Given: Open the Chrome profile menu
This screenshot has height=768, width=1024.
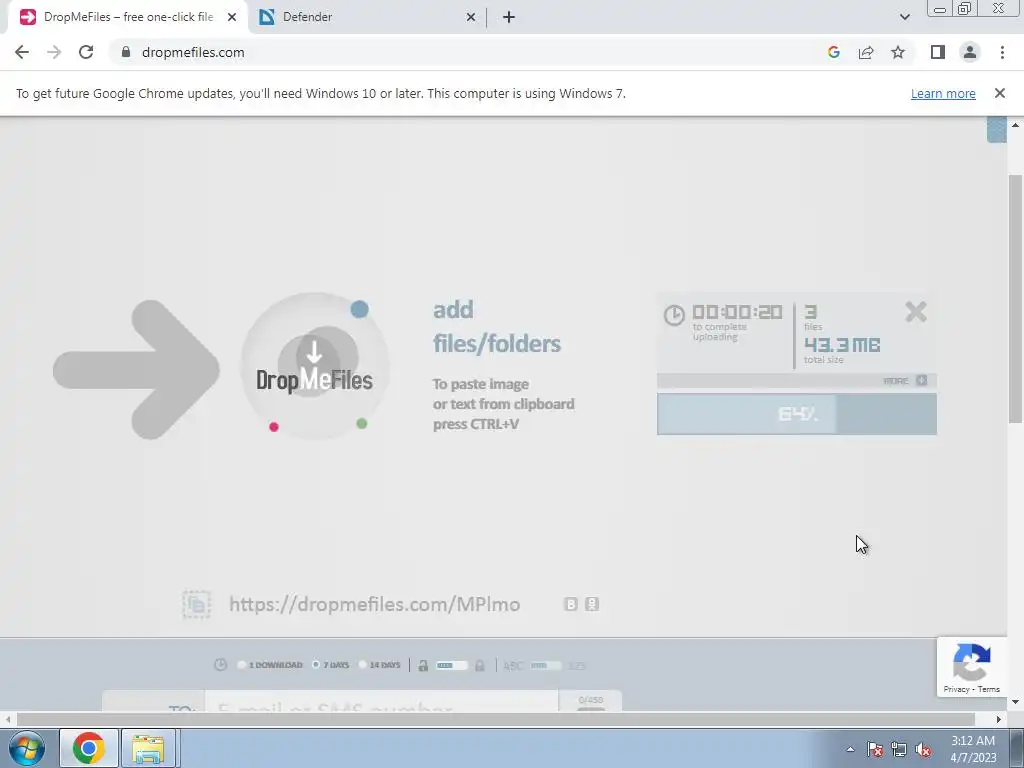Looking at the screenshot, I should [970, 52].
